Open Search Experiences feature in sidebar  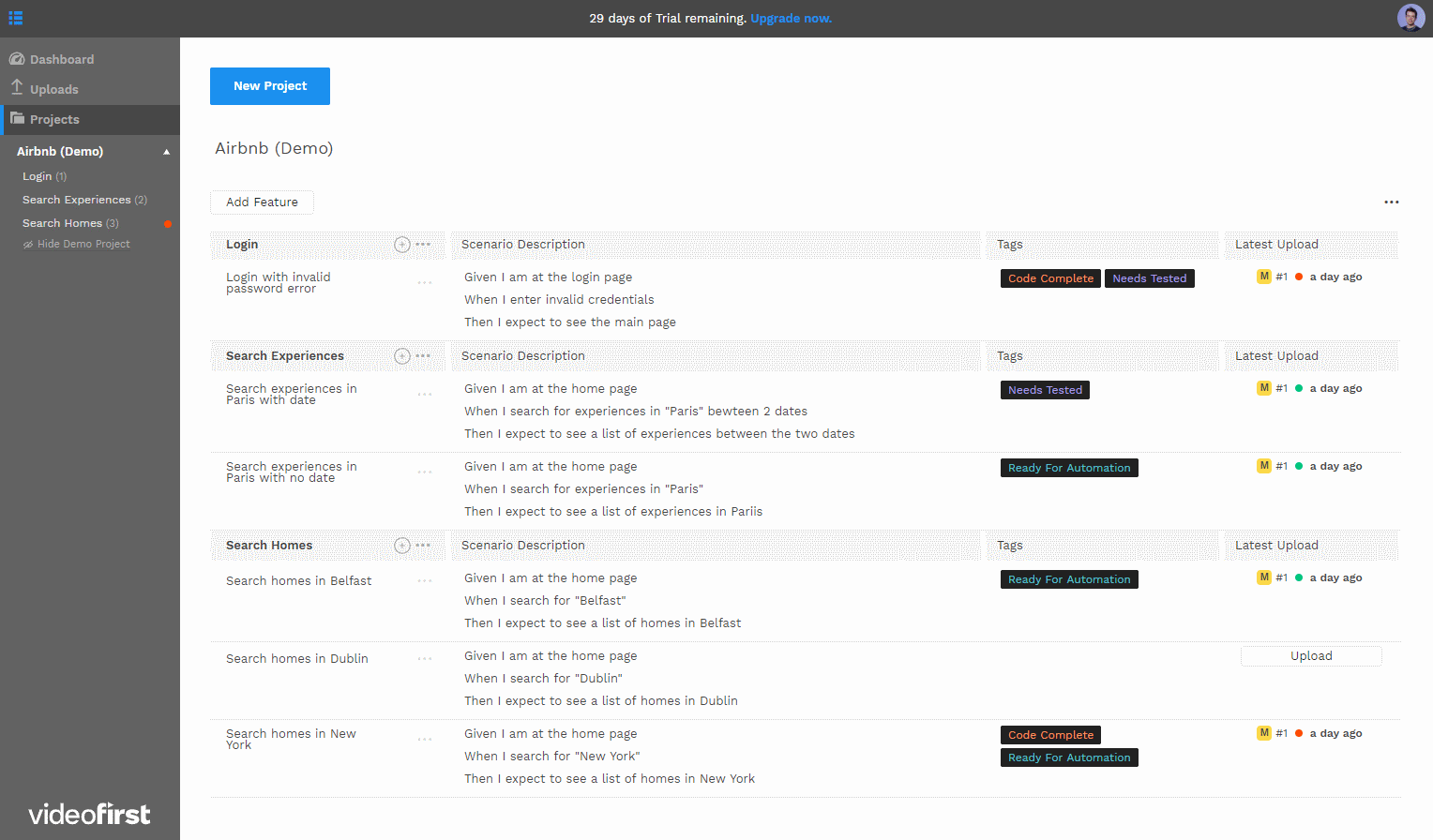pyautogui.click(x=84, y=200)
